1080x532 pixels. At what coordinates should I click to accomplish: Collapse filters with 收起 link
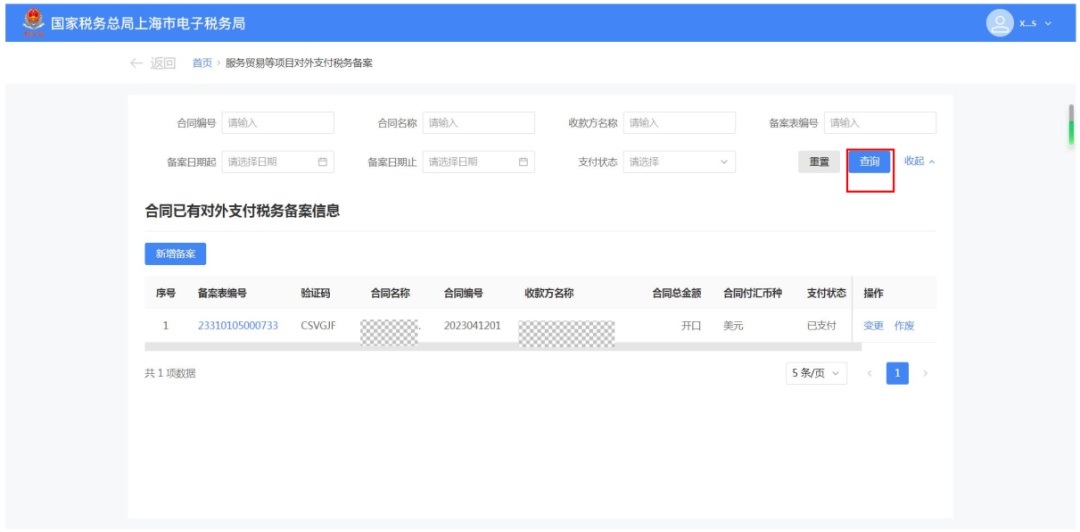(x=920, y=161)
